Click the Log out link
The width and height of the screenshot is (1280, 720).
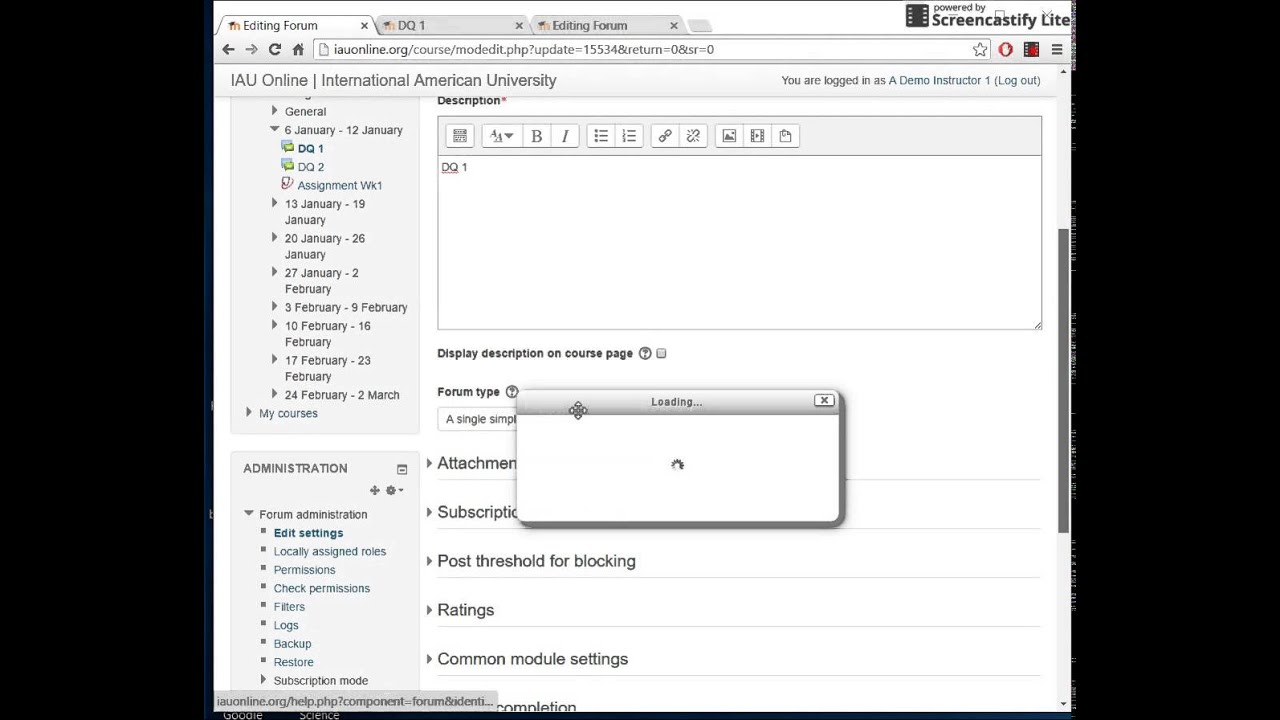1017,80
